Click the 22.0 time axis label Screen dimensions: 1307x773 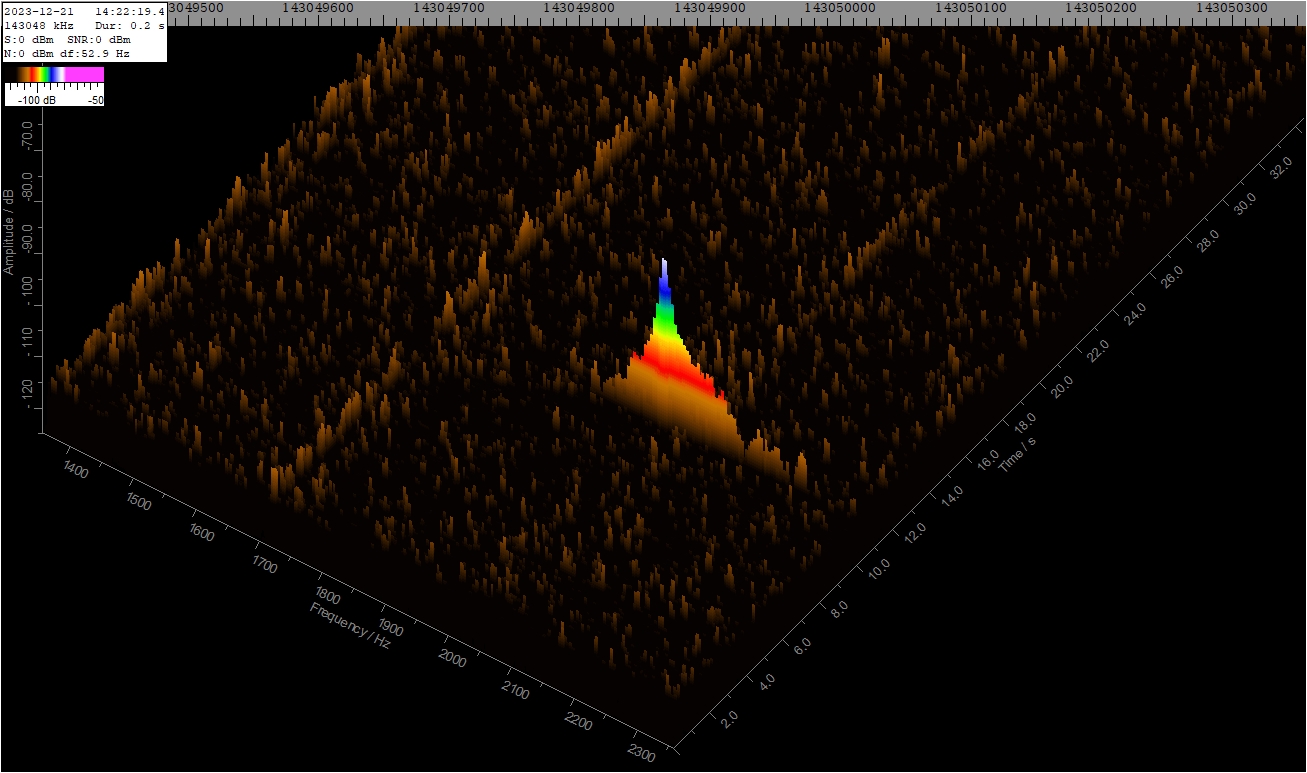[1096, 349]
